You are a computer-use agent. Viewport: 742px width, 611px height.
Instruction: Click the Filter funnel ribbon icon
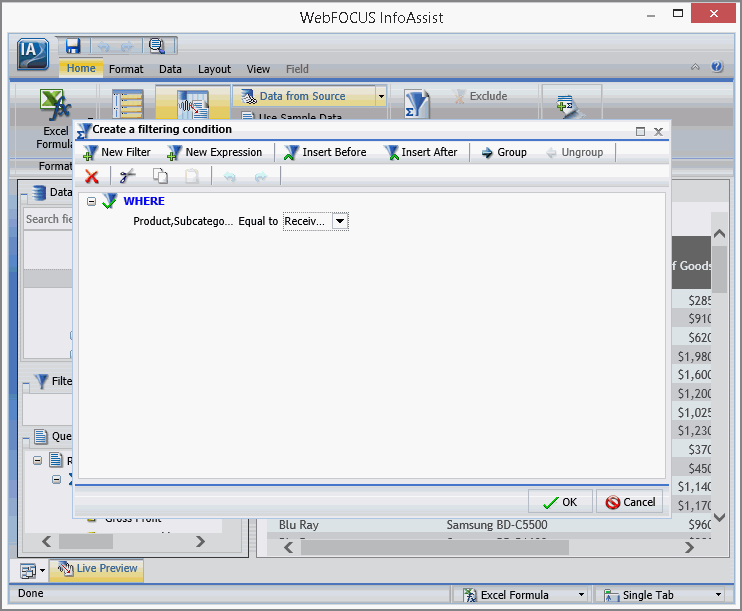417,104
